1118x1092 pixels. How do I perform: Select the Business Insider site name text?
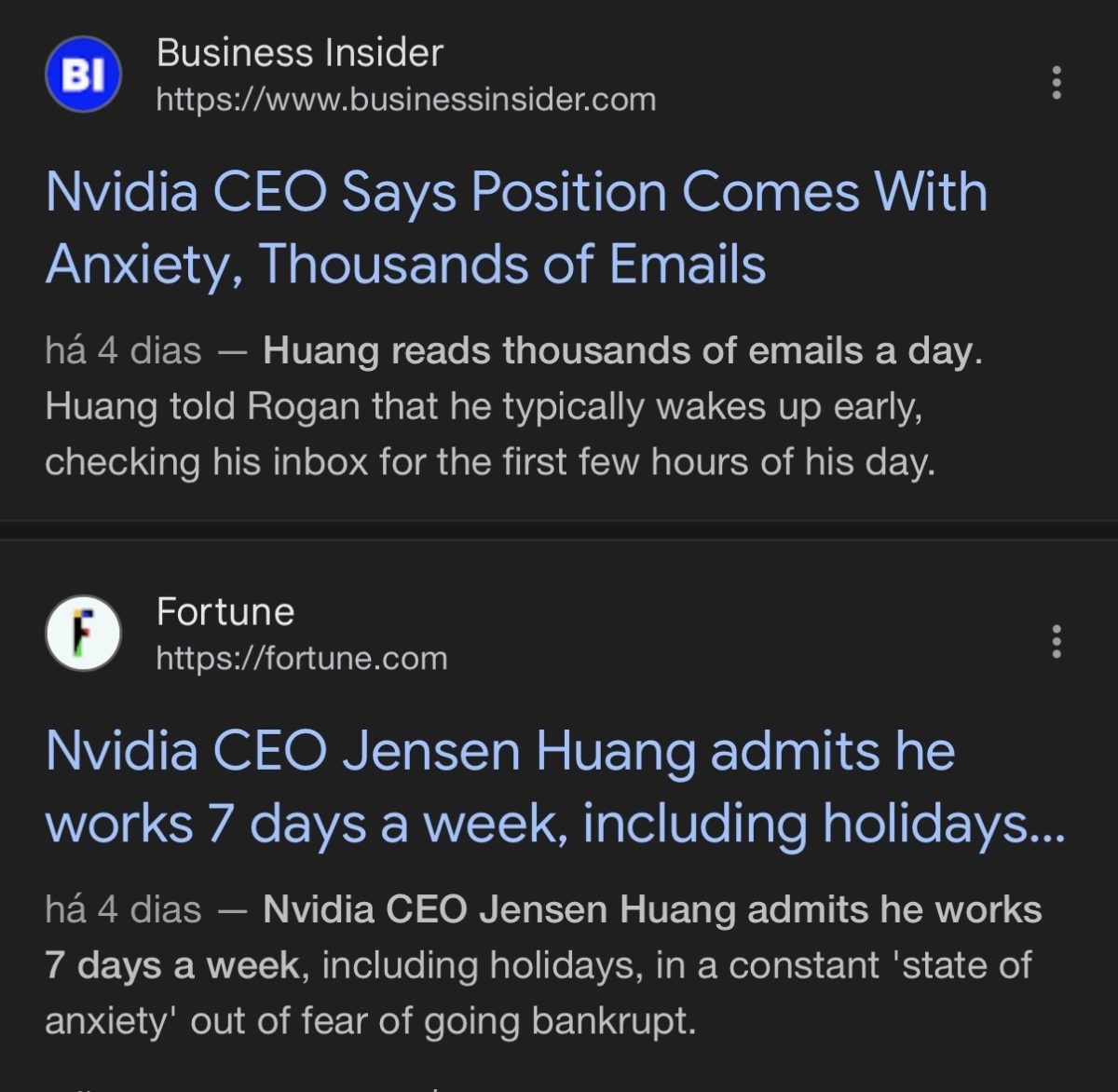click(301, 54)
